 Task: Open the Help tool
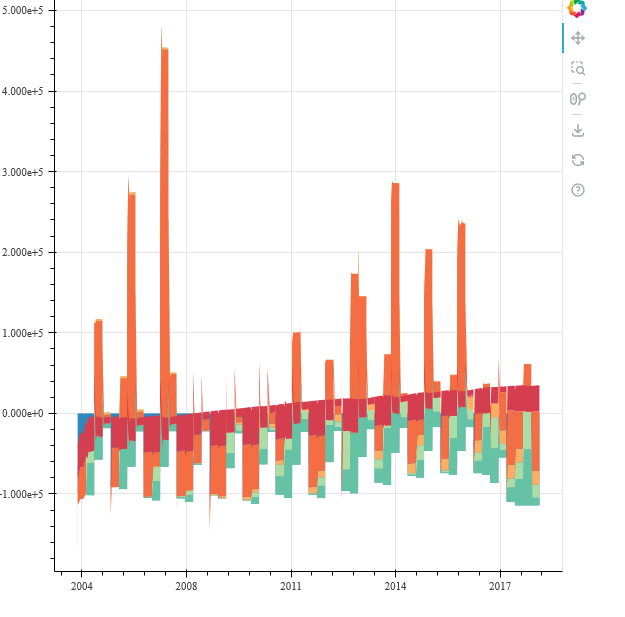pos(578,190)
